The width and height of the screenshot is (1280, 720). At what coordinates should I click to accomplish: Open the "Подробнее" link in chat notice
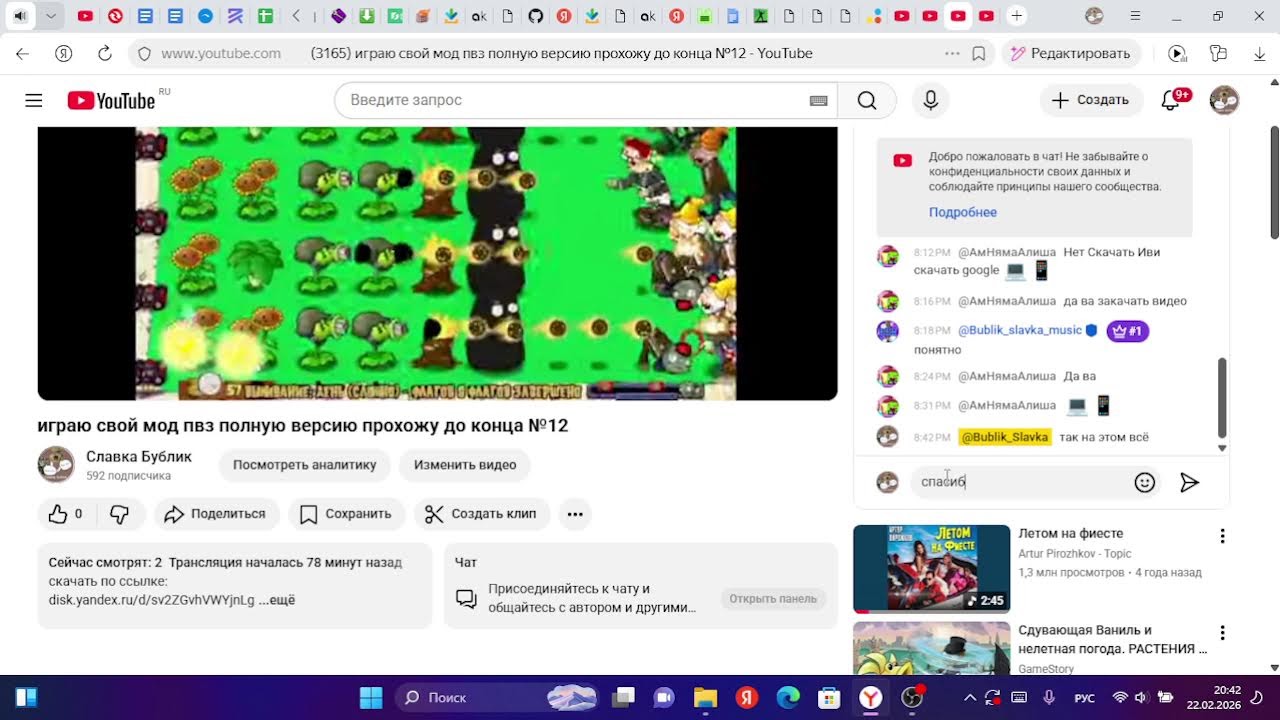(x=962, y=212)
